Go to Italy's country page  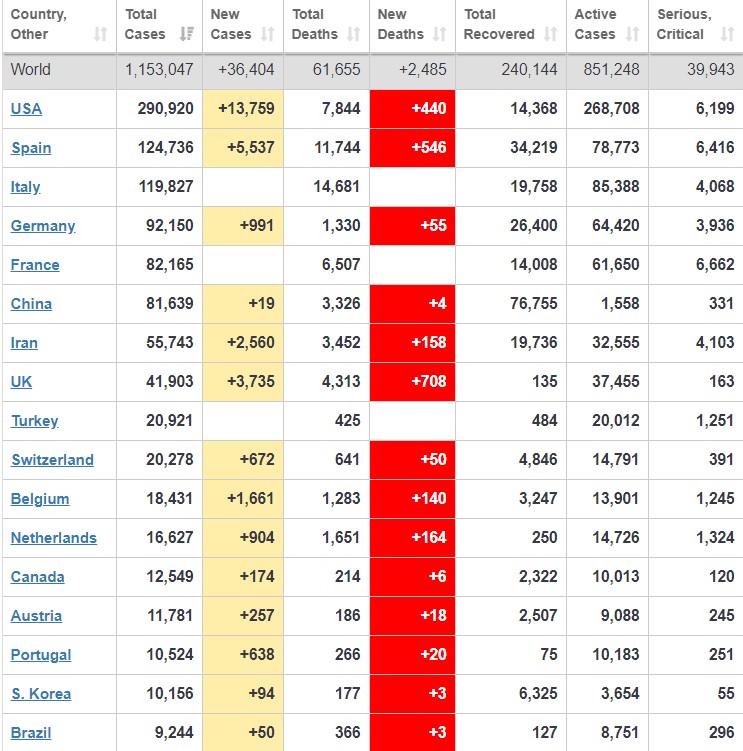pyautogui.click(x=25, y=187)
